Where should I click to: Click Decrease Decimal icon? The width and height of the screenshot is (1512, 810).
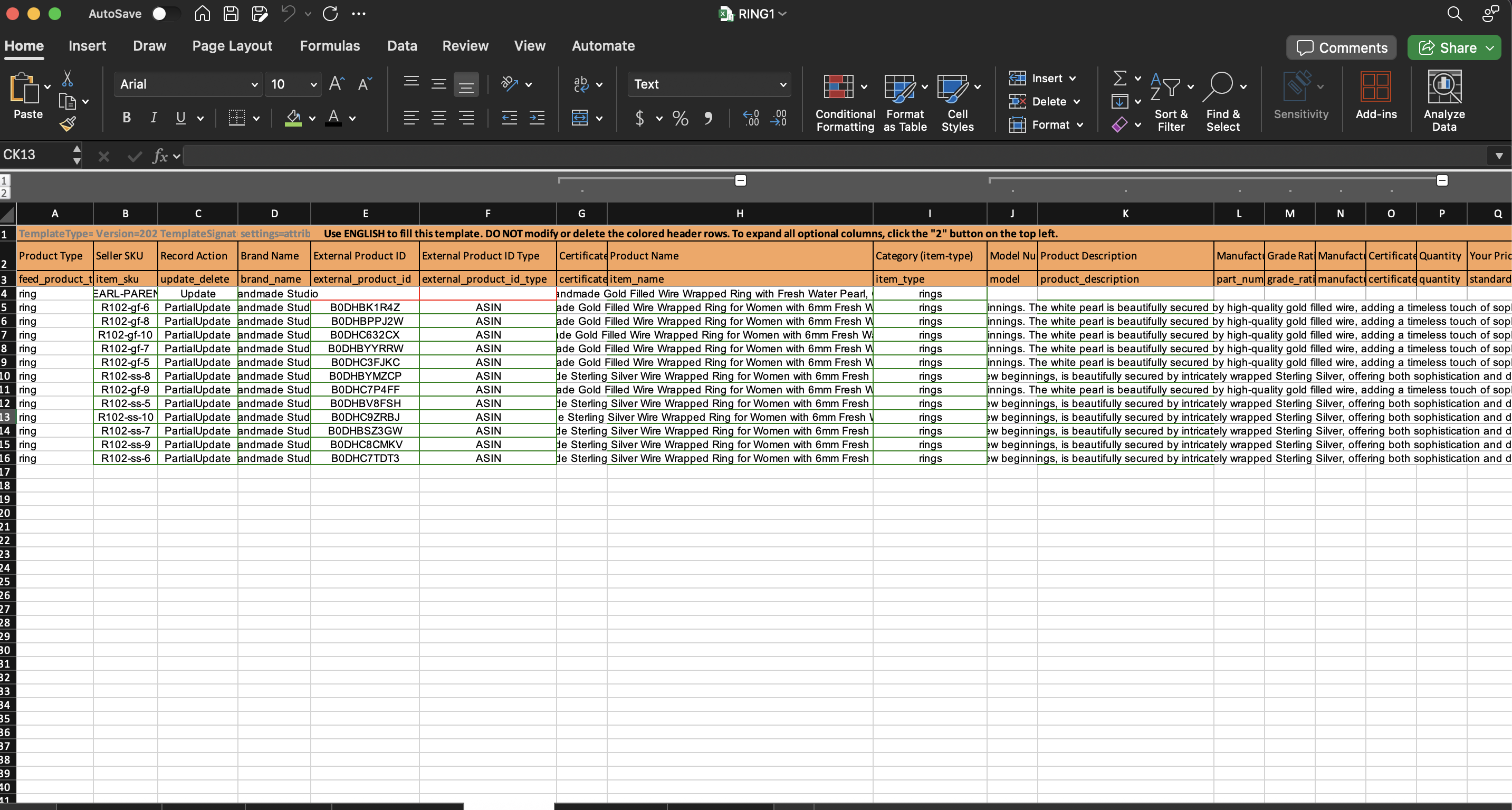pos(778,118)
